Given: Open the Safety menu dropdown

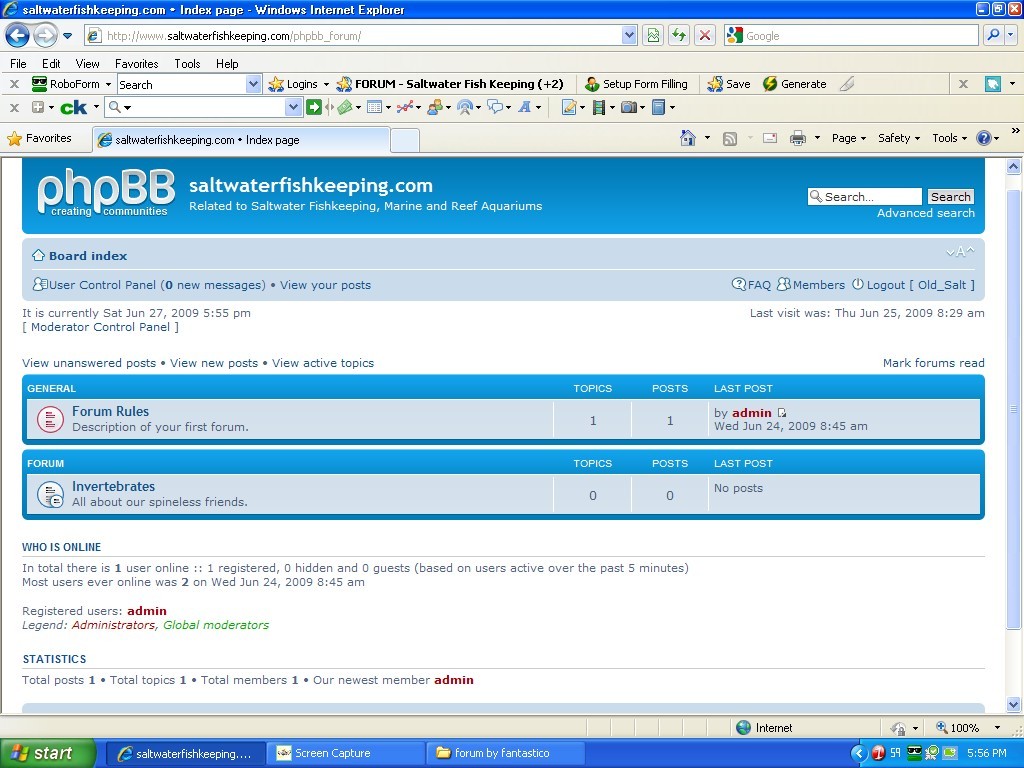Looking at the screenshot, I should tap(899, 138).
